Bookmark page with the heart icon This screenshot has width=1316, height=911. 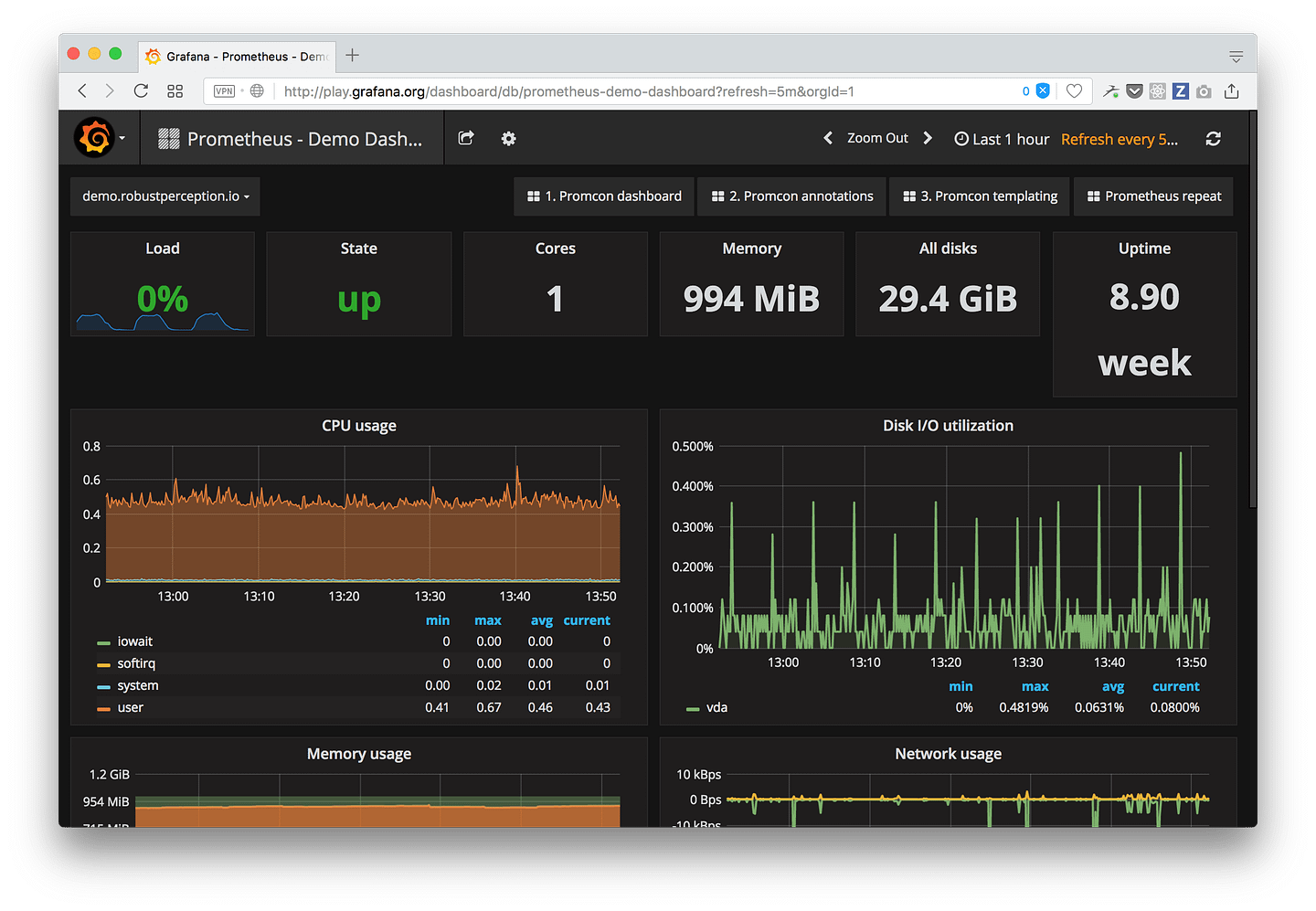click(1075, 90)
